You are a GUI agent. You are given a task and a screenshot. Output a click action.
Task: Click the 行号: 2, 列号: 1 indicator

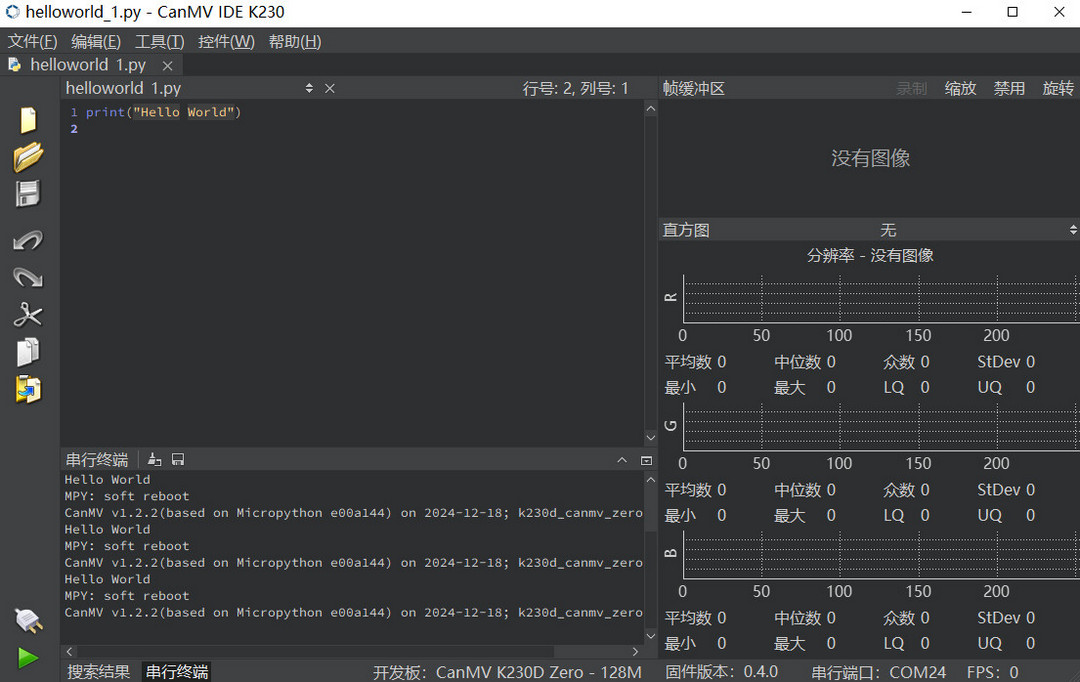[575, 89]
